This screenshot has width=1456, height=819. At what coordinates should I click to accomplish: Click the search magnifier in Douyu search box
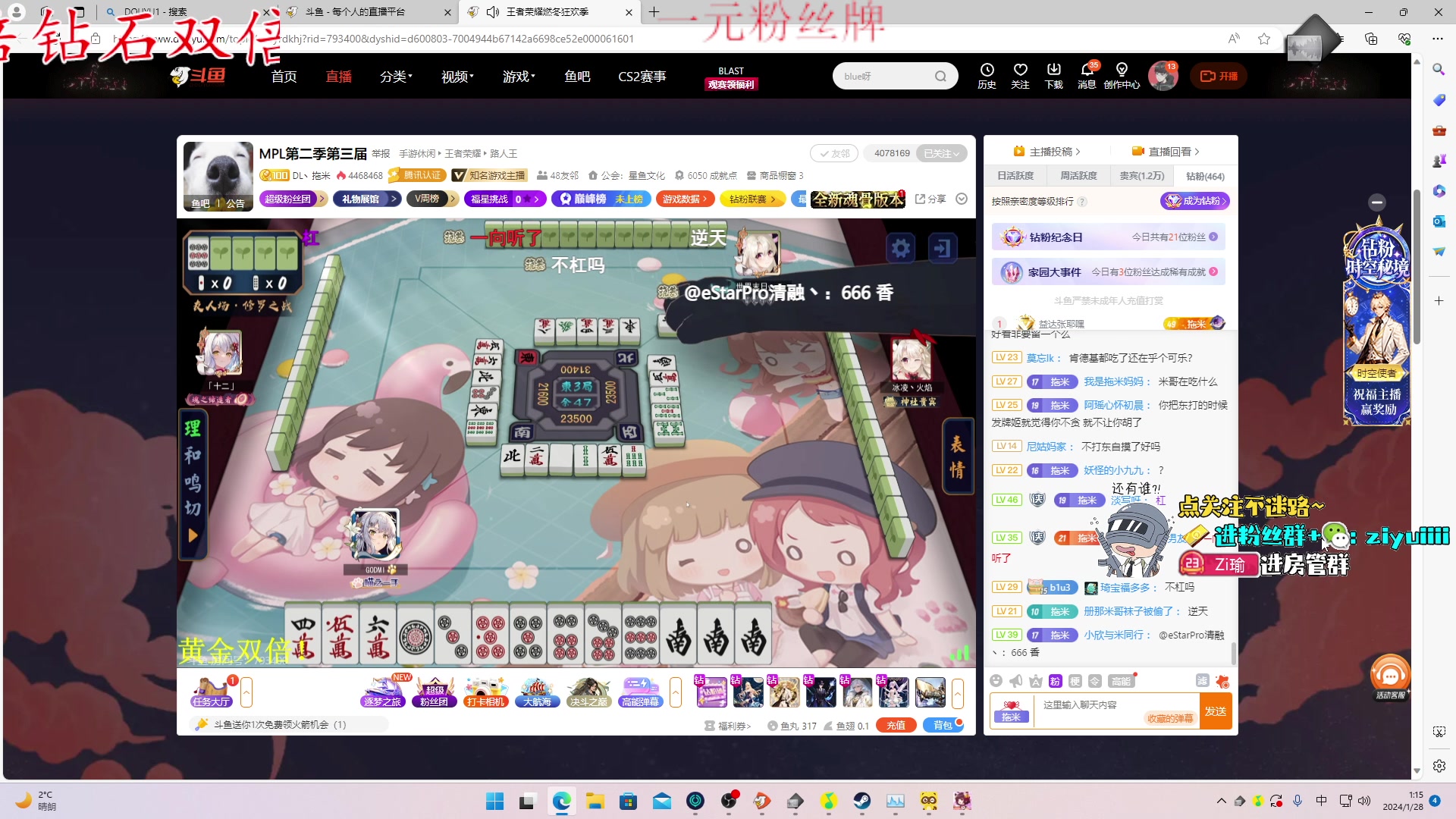[x=940, y=76]
